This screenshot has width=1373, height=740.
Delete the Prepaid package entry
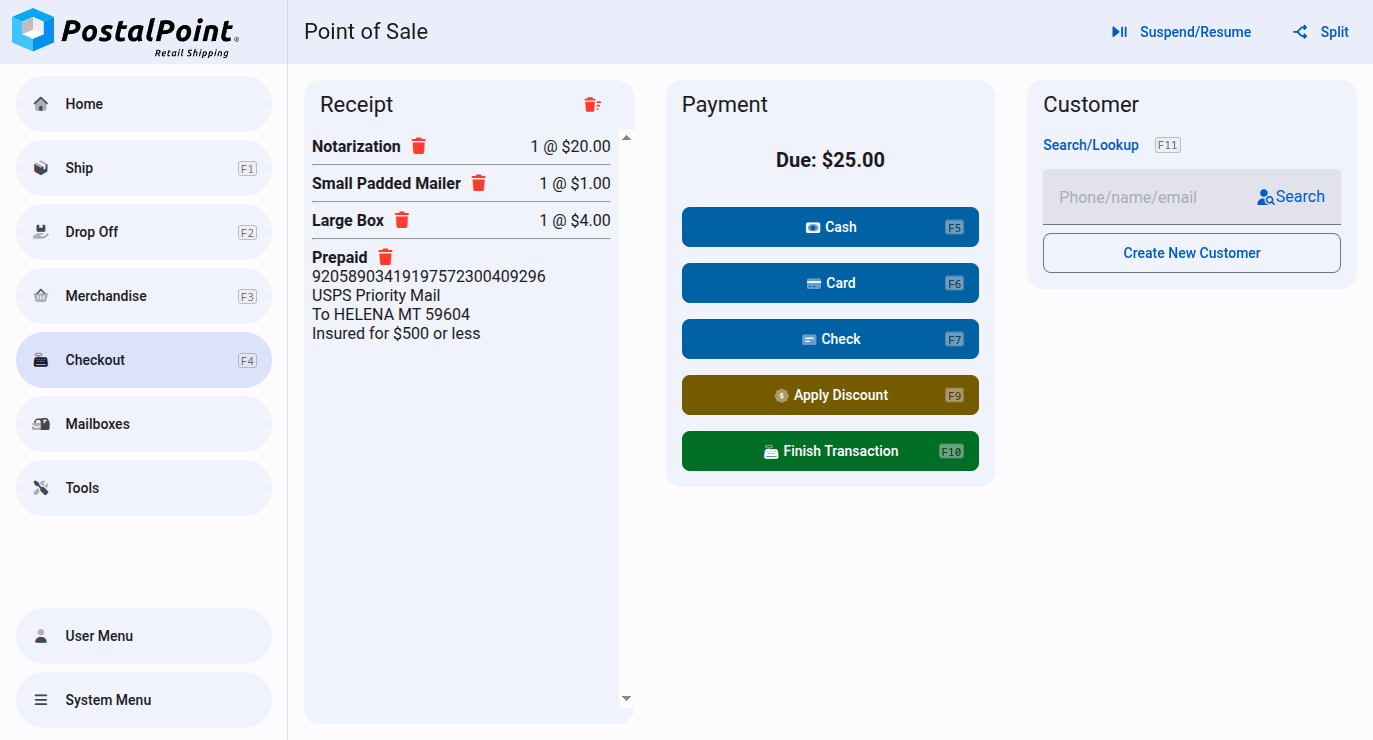point(386,257)
